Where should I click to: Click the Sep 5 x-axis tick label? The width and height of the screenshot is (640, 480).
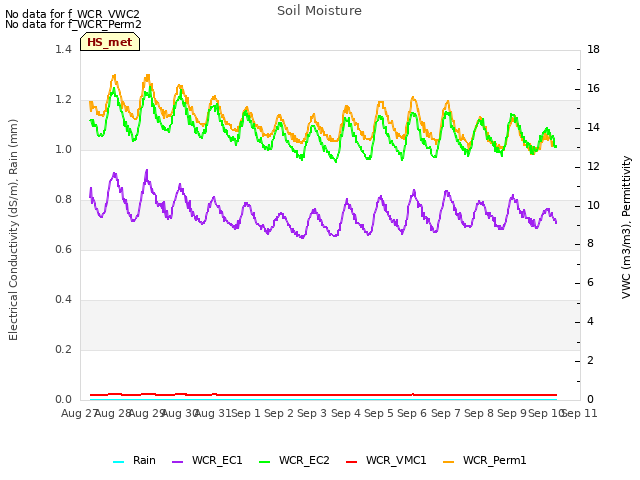(379, 413)
